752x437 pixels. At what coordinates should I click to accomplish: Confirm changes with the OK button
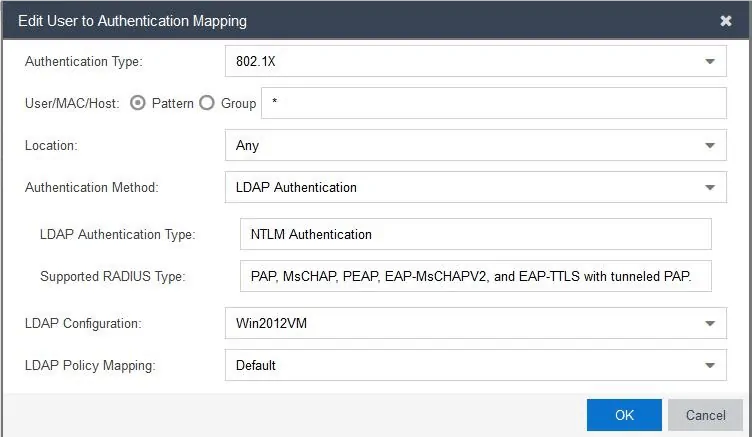coord(624,415)
